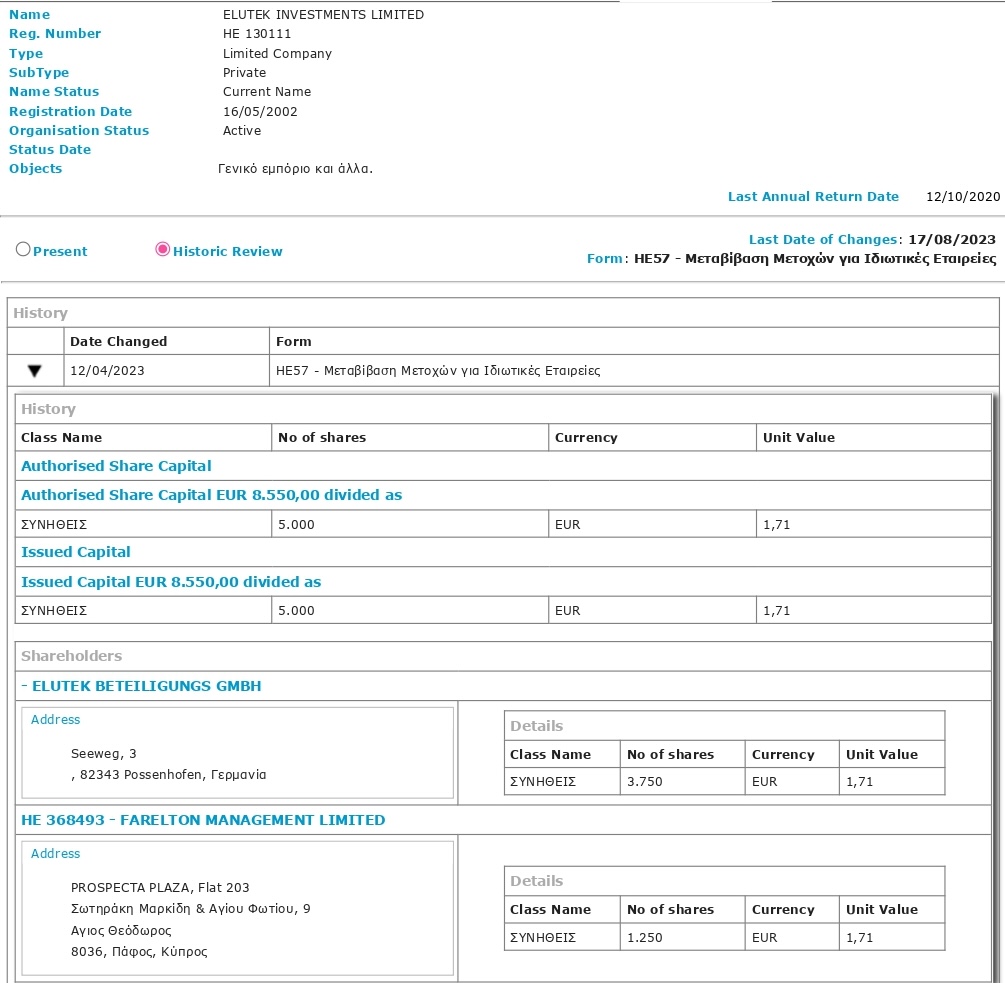This screenshot has height=983, width=1005.
Task: Open HE 368493 - FARELTON MANAGEMENT LIMITED link
Action: coord(203,820)
